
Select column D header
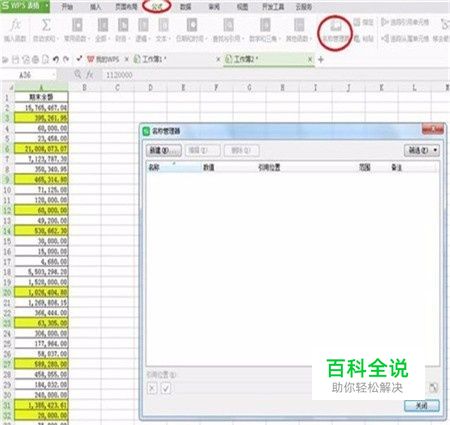(150, 88)
